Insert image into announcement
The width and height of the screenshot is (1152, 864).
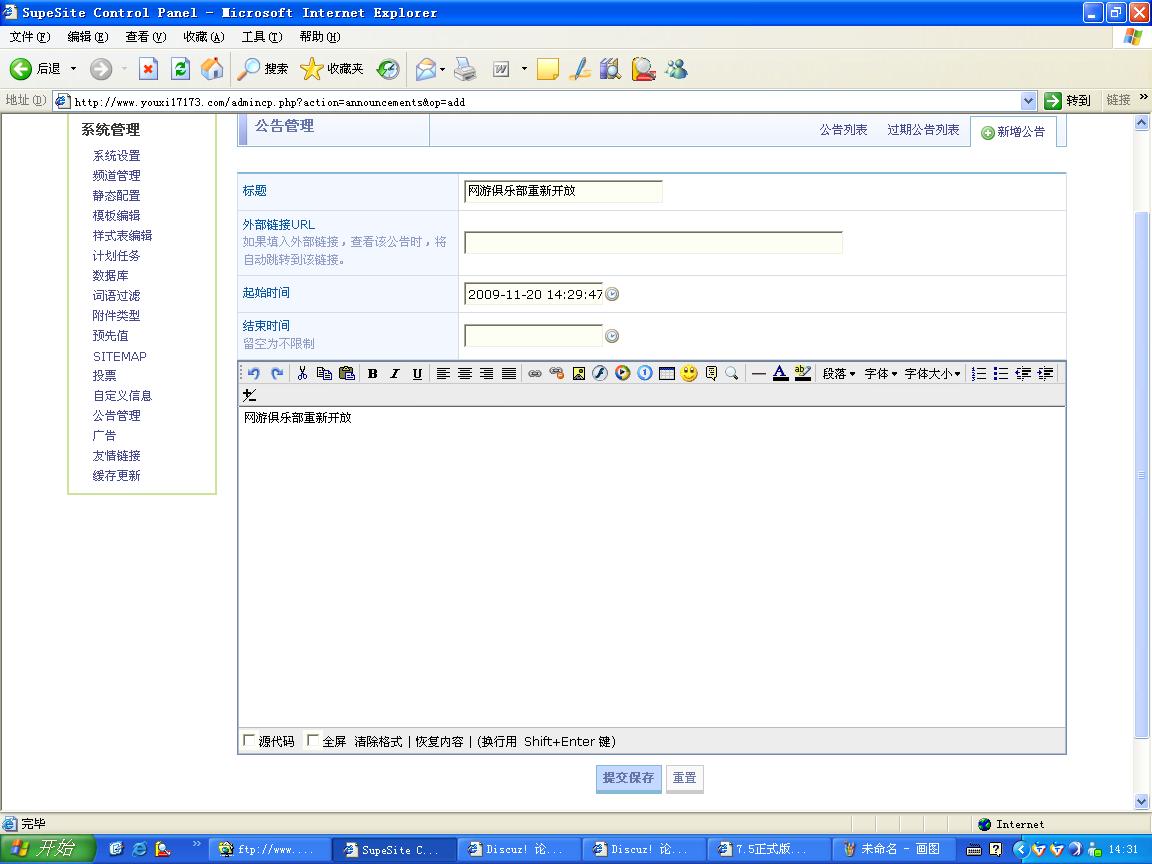579,373
